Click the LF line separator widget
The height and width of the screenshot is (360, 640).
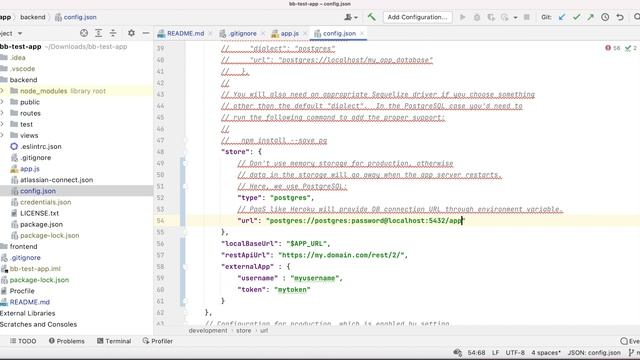495,352
